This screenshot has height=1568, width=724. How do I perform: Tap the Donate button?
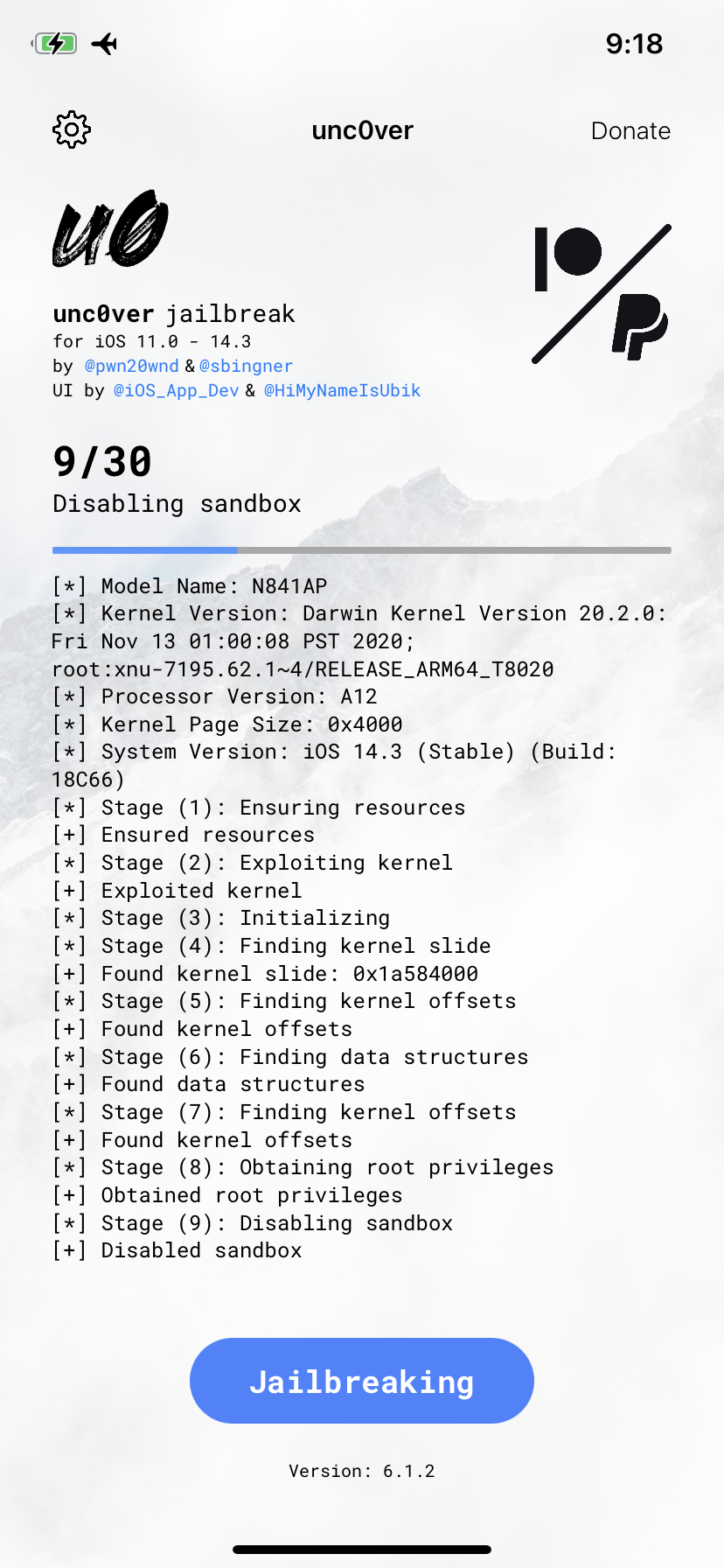630,131
